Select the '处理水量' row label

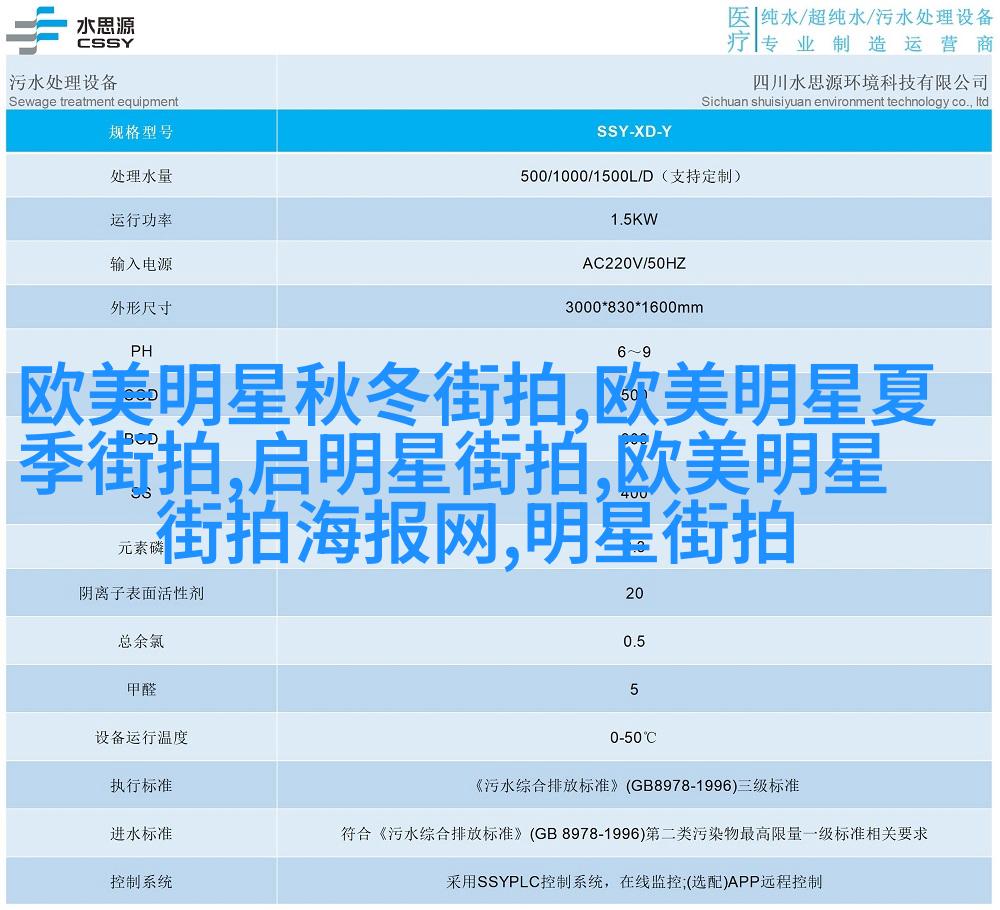coord(141,176)
